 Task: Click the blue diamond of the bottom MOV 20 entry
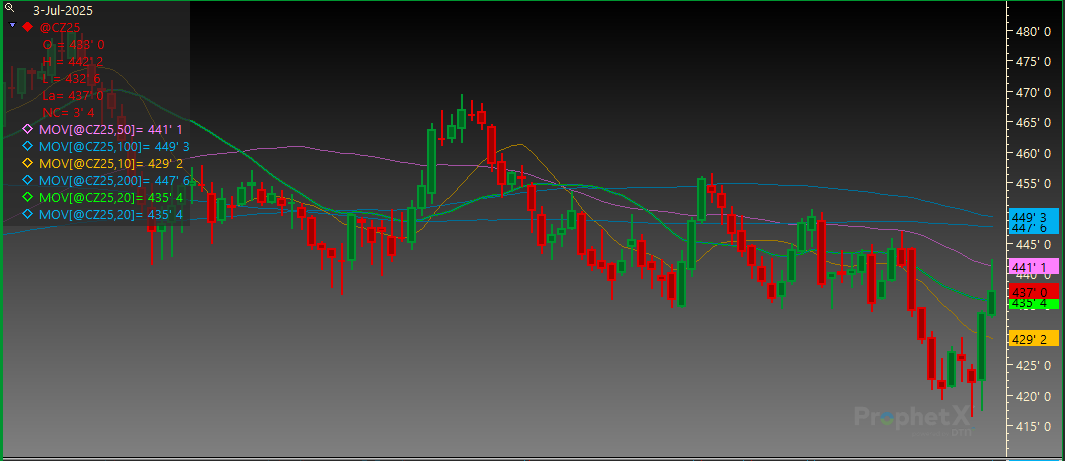(x=28, y=214)
